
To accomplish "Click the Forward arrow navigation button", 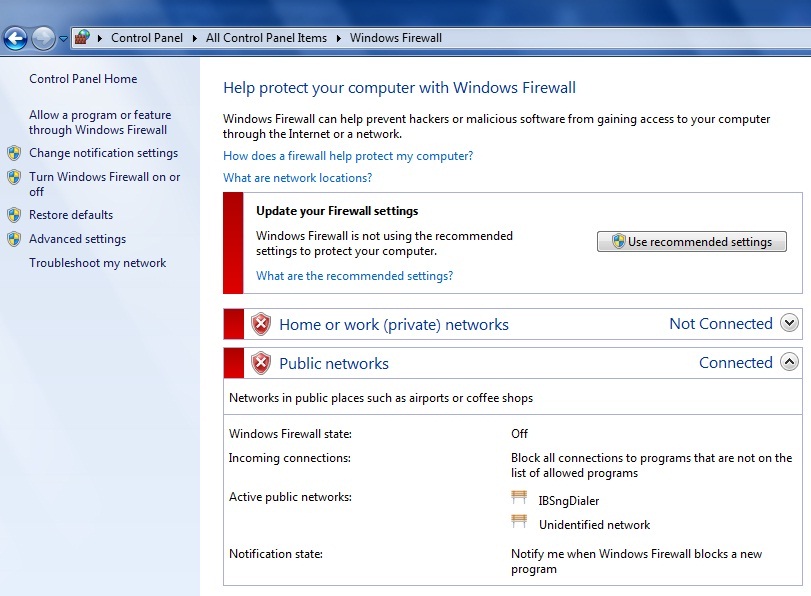I will (43, 38).
